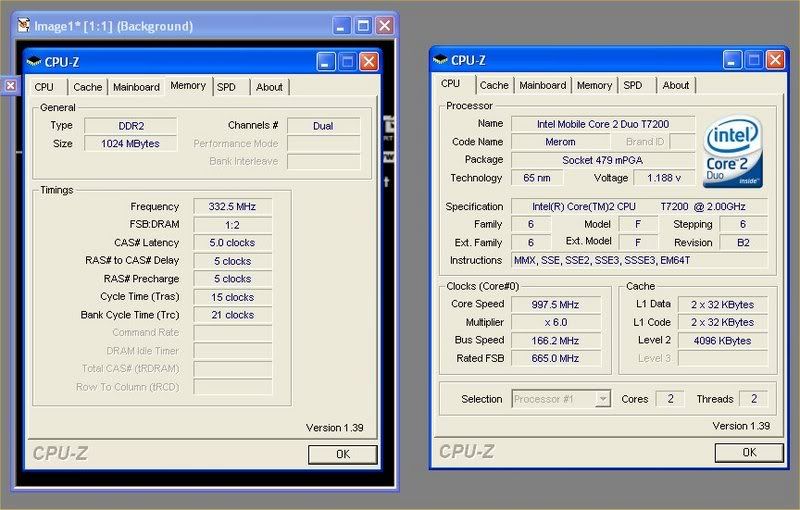Click the small X button on left edge

point(10,86)
